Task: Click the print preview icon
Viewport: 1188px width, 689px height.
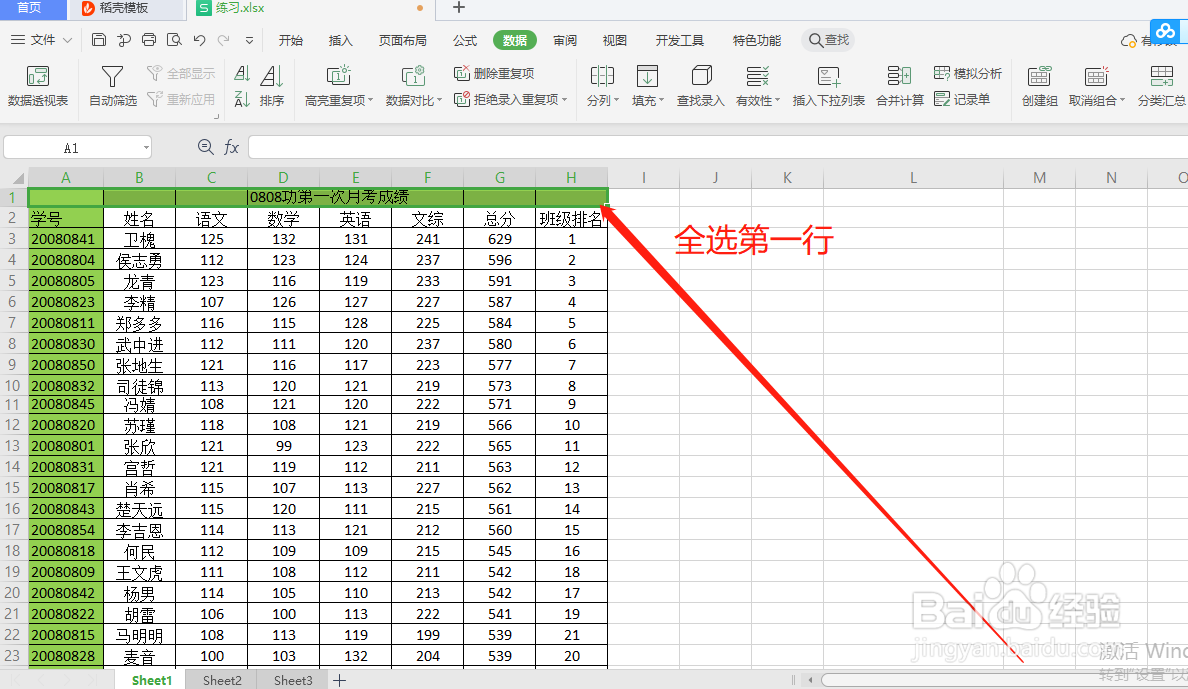Action: (x=174, y=40)
